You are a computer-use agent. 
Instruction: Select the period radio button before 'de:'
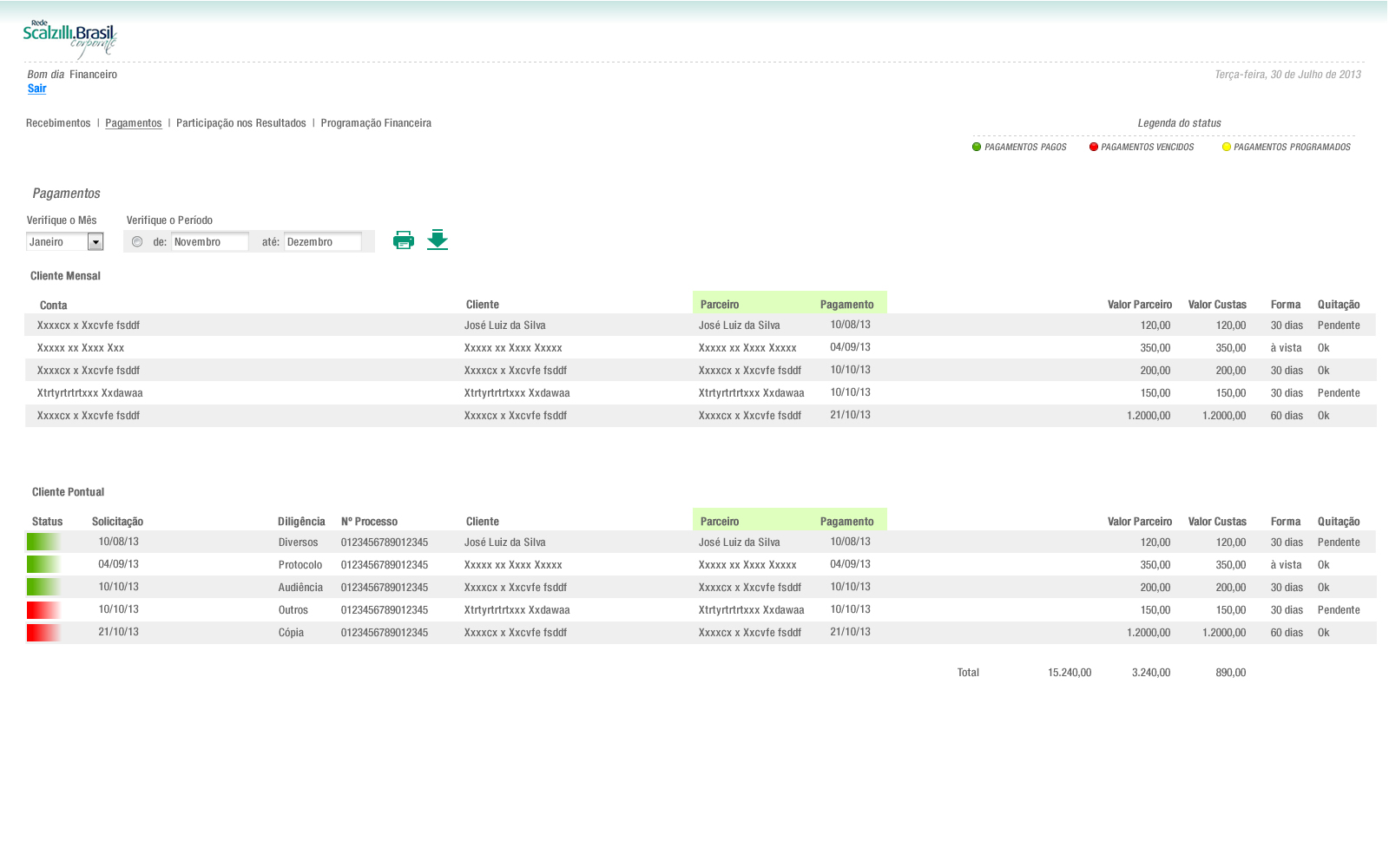pos(137,242)
